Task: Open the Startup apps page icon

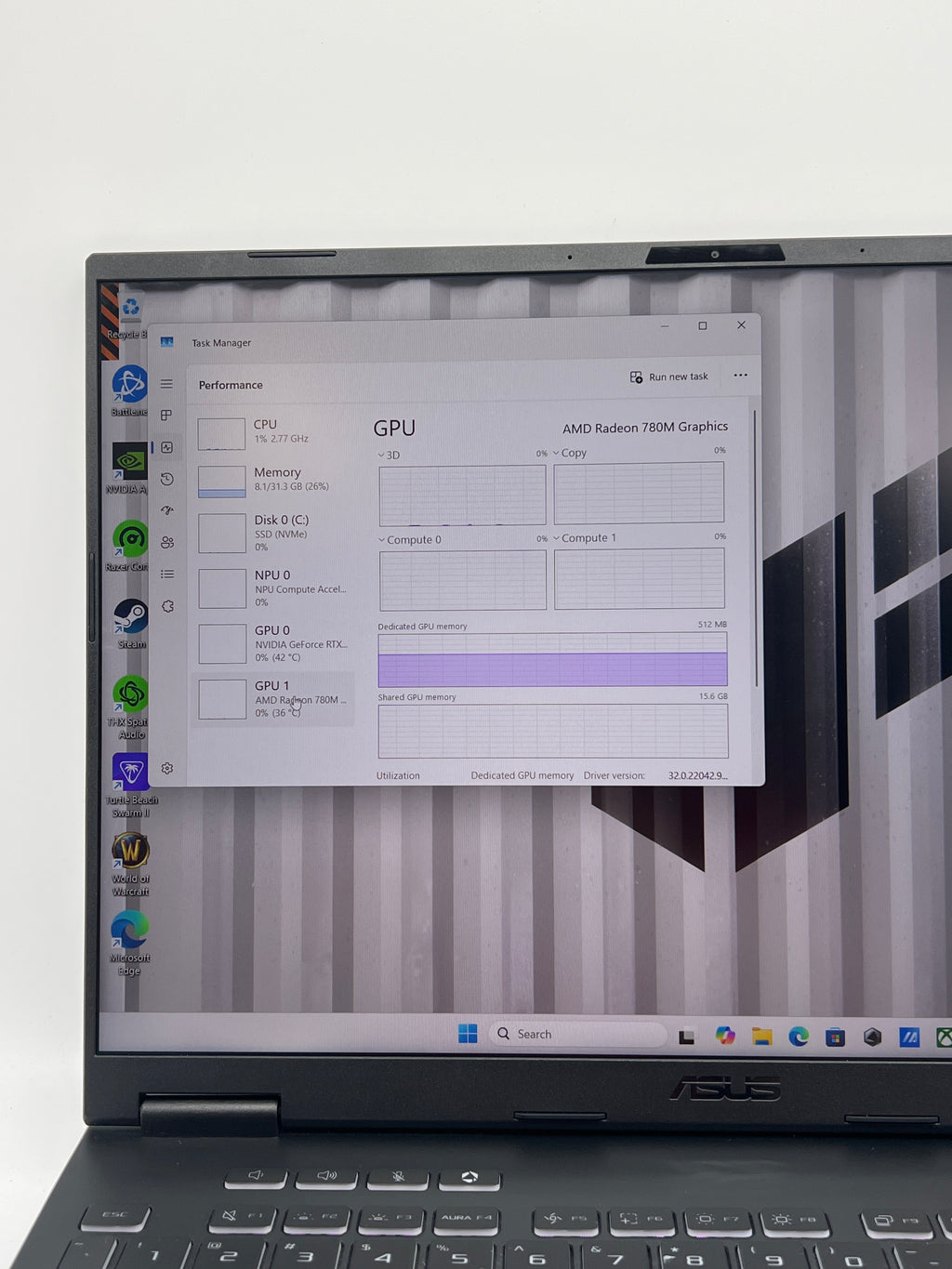Action: [x=166, y=510]
